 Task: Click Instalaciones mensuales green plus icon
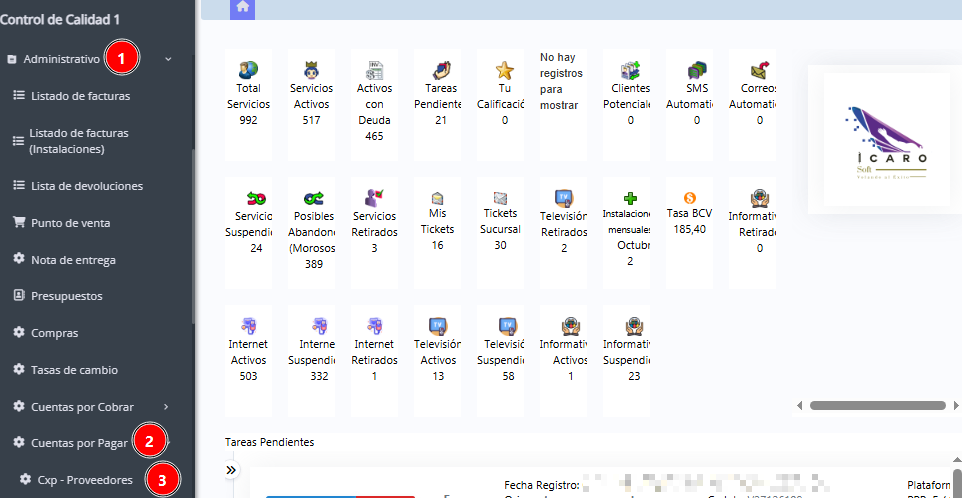point(631,198)
